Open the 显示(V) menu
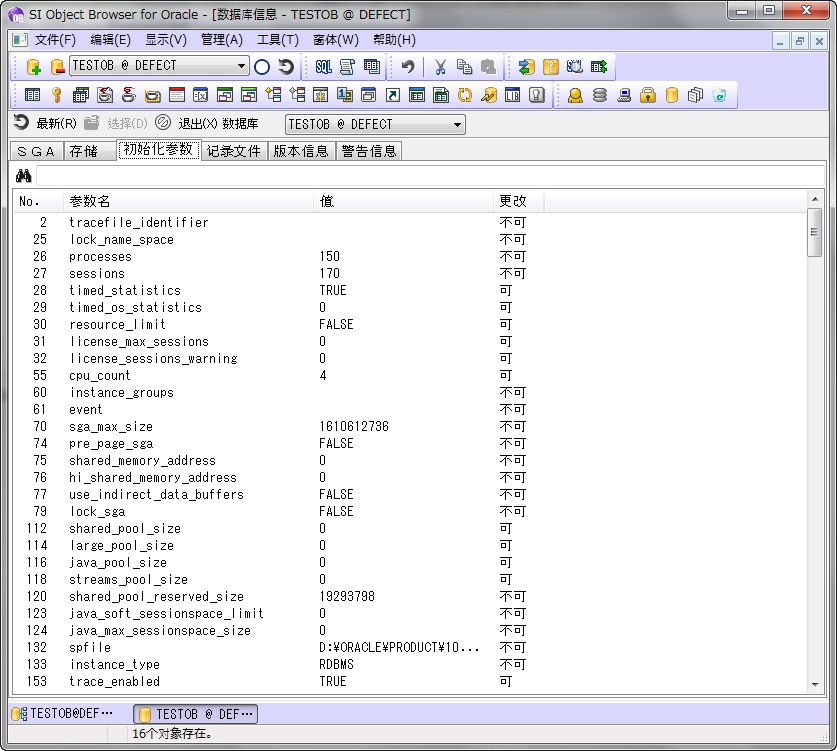The height and width of the screenshot is (751, 837). click(x=166, y=39)
